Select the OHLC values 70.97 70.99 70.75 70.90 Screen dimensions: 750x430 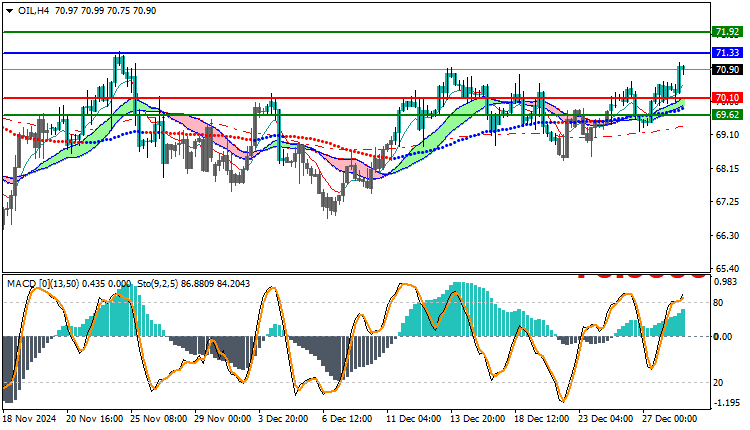click(x=105, y=11)
